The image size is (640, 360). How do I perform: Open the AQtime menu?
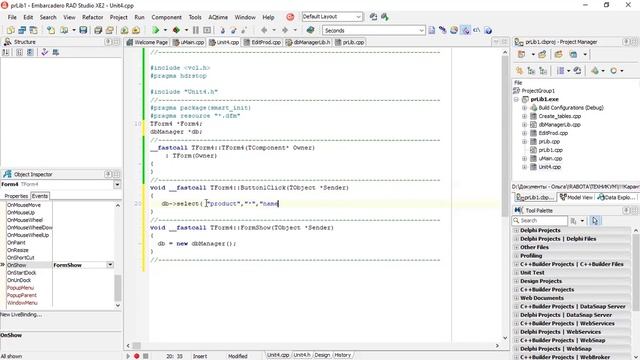pos(218,17)
